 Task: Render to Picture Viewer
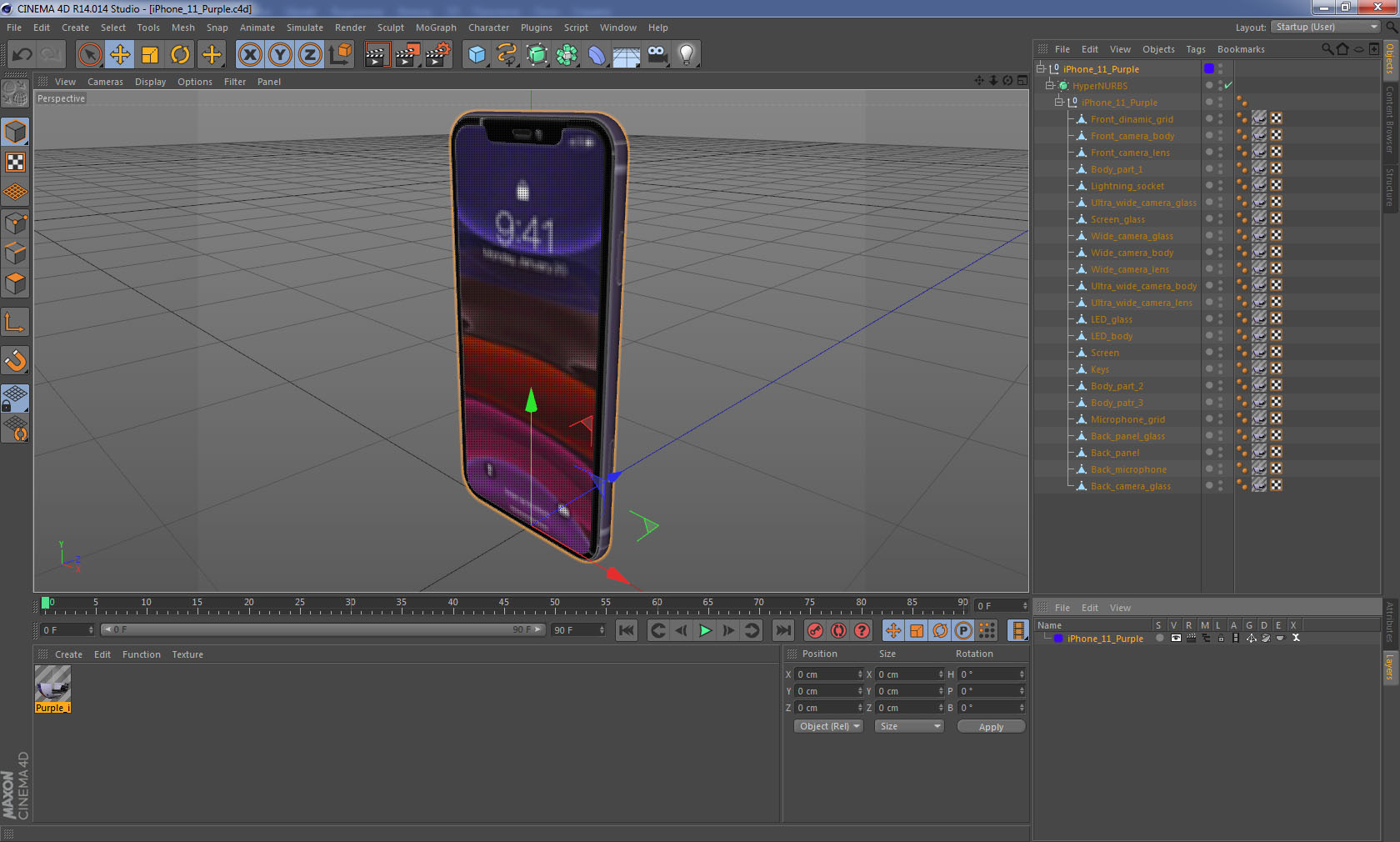pyautogui.click(x=407, y=55)
